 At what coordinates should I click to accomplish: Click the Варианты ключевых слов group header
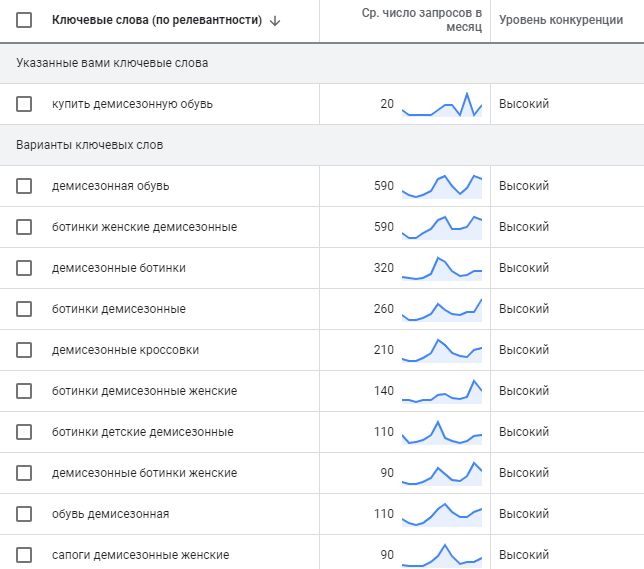(90, 145)
